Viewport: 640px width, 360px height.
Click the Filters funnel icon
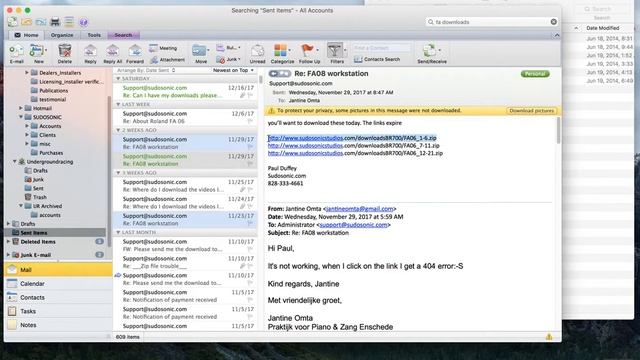point(335,51)
